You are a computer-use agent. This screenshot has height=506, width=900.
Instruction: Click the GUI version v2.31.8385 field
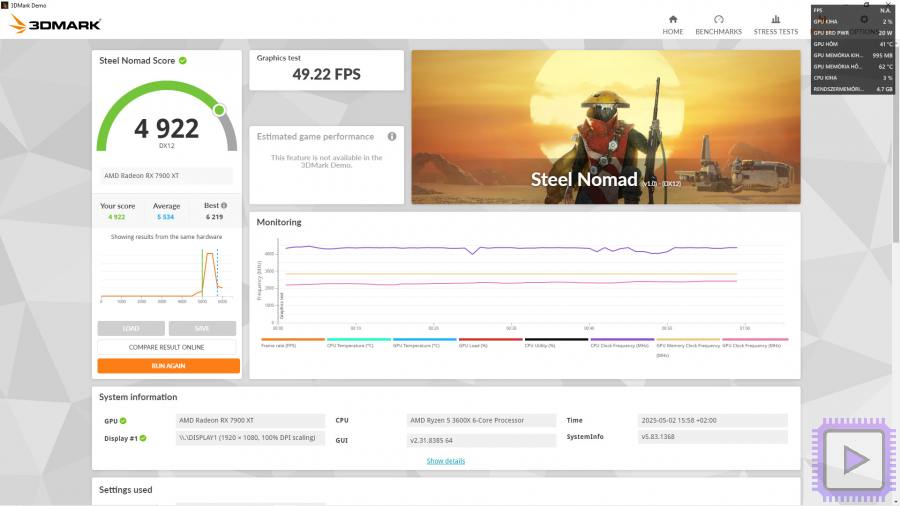point(481,441)
